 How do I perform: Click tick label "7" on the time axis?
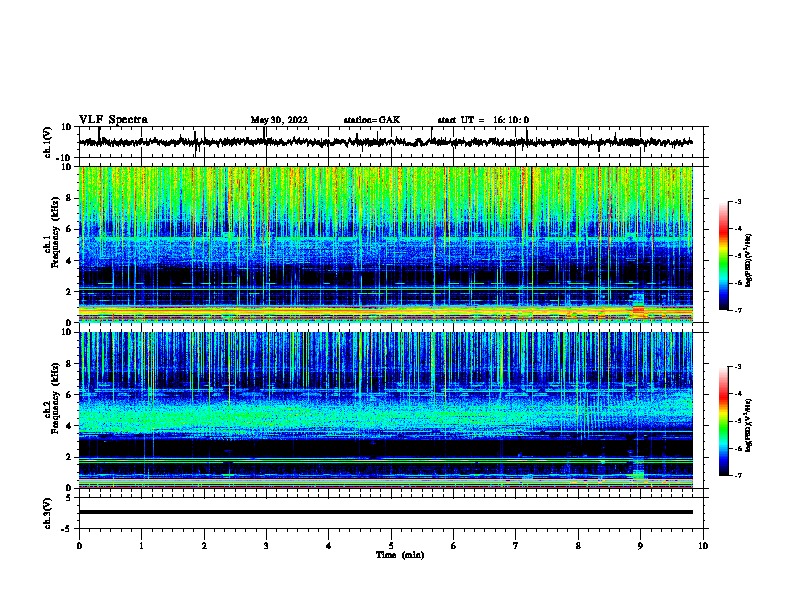click(x=516, y=546)
